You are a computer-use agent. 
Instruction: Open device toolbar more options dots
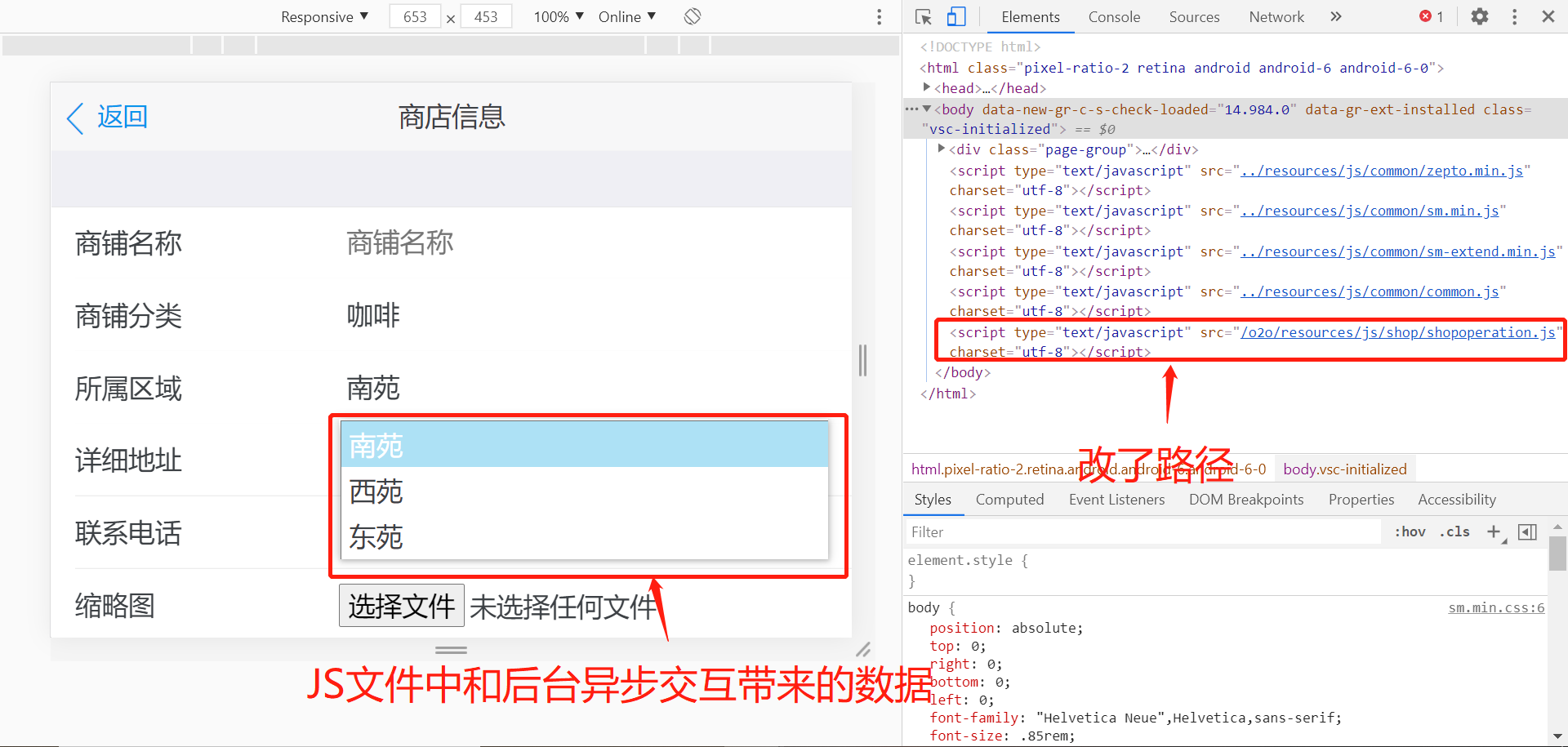(879, 16)
